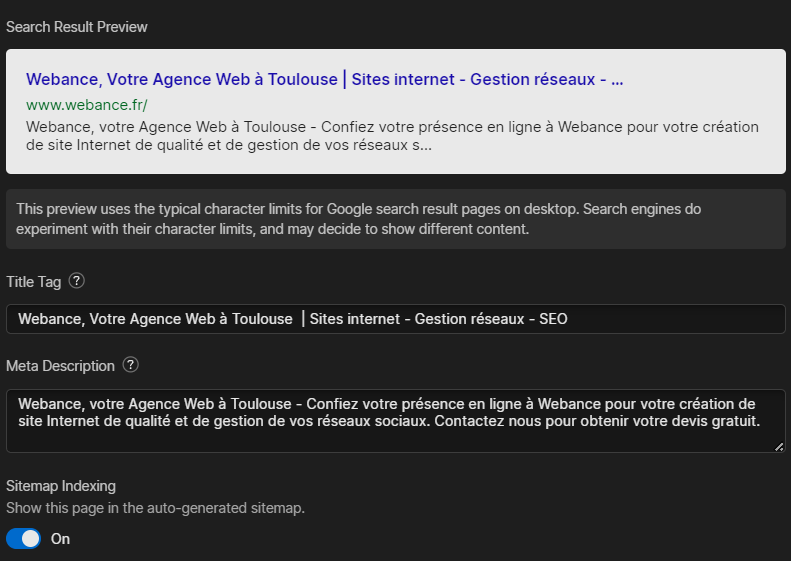Select the 'Search Result Preview' heading
The image size is (791, 561).
click(x=77, y=27)
